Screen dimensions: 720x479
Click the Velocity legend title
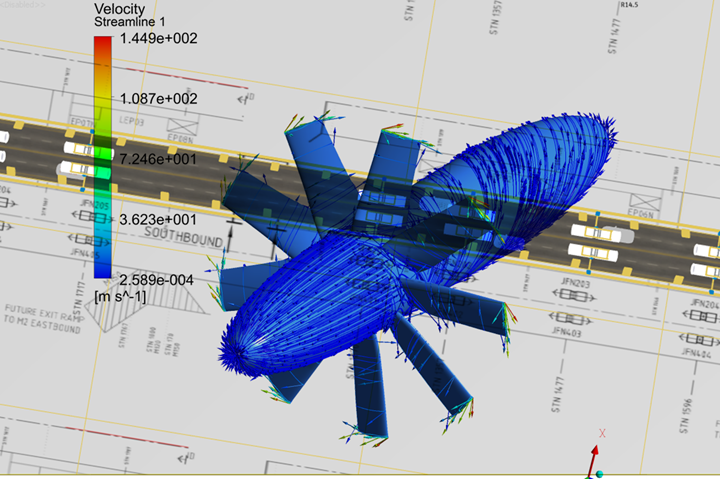(x=119, y=9)
